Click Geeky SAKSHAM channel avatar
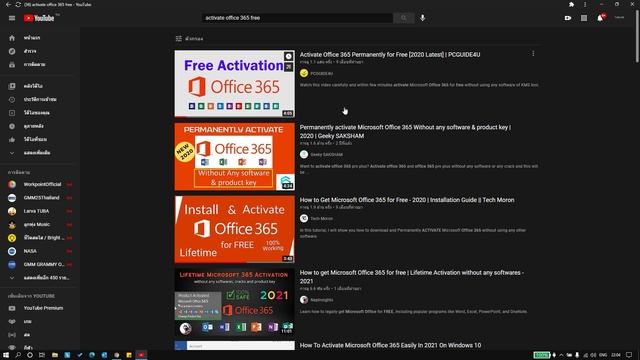The height and width of the screenshot is (360, 640). [304, 154]
